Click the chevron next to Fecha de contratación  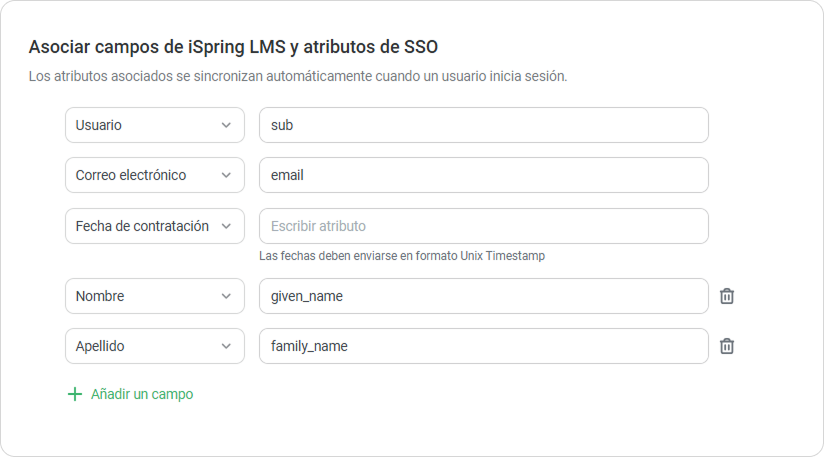point(226,226)
